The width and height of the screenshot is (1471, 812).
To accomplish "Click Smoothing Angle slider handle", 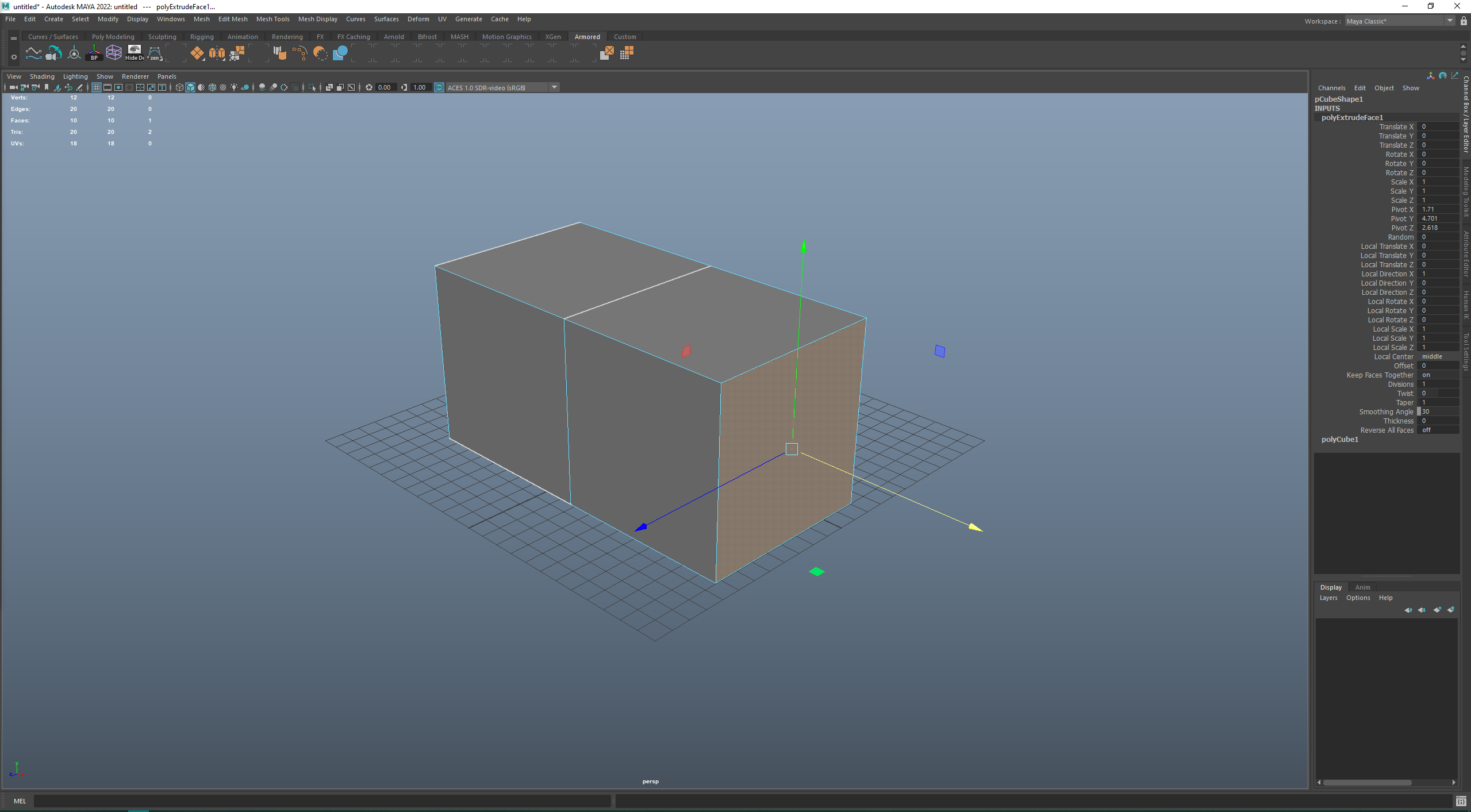I will pyautogui.click(x=1419, y=411).
